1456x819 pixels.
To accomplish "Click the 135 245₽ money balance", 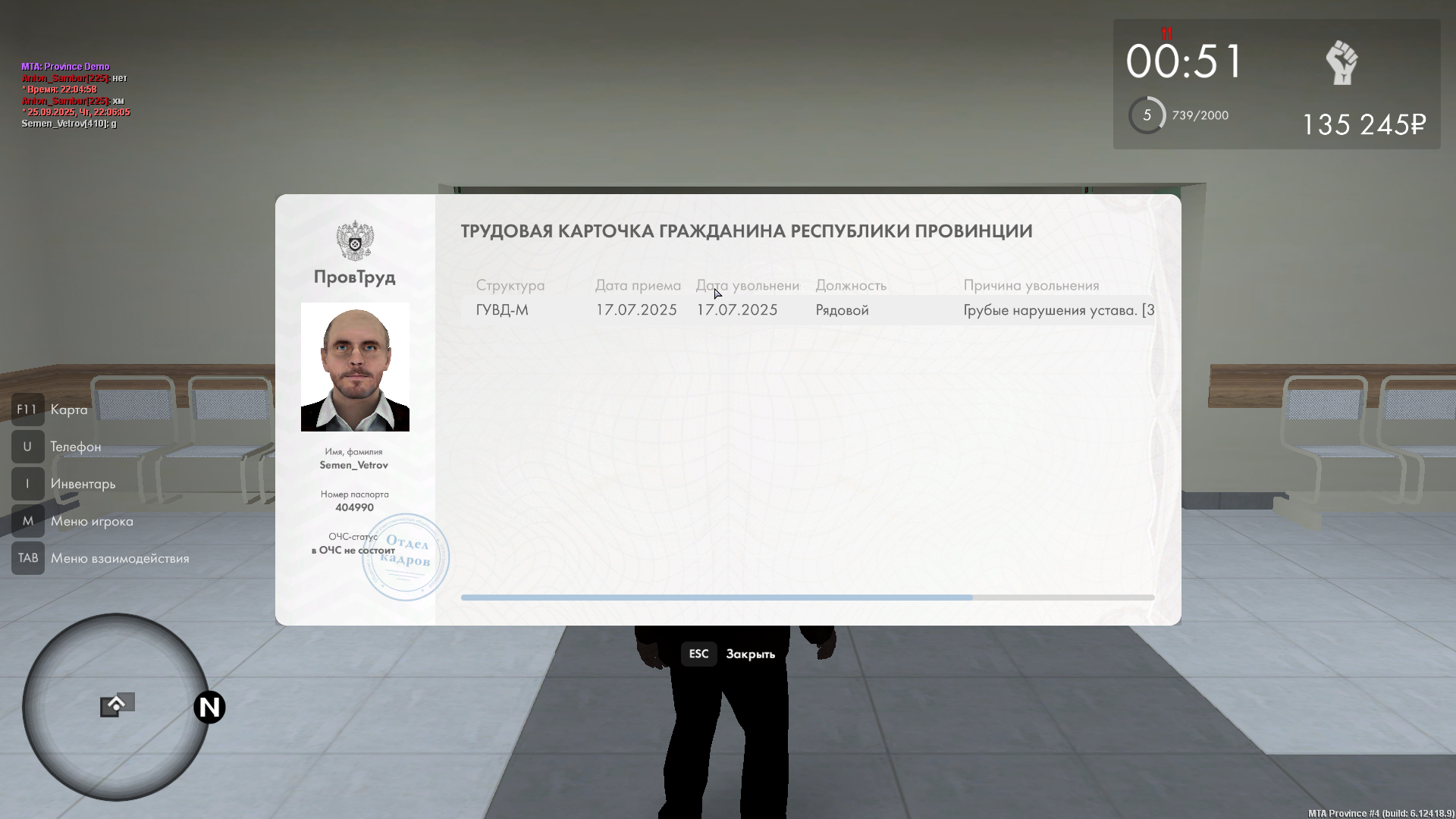I will click(1363, 124).
